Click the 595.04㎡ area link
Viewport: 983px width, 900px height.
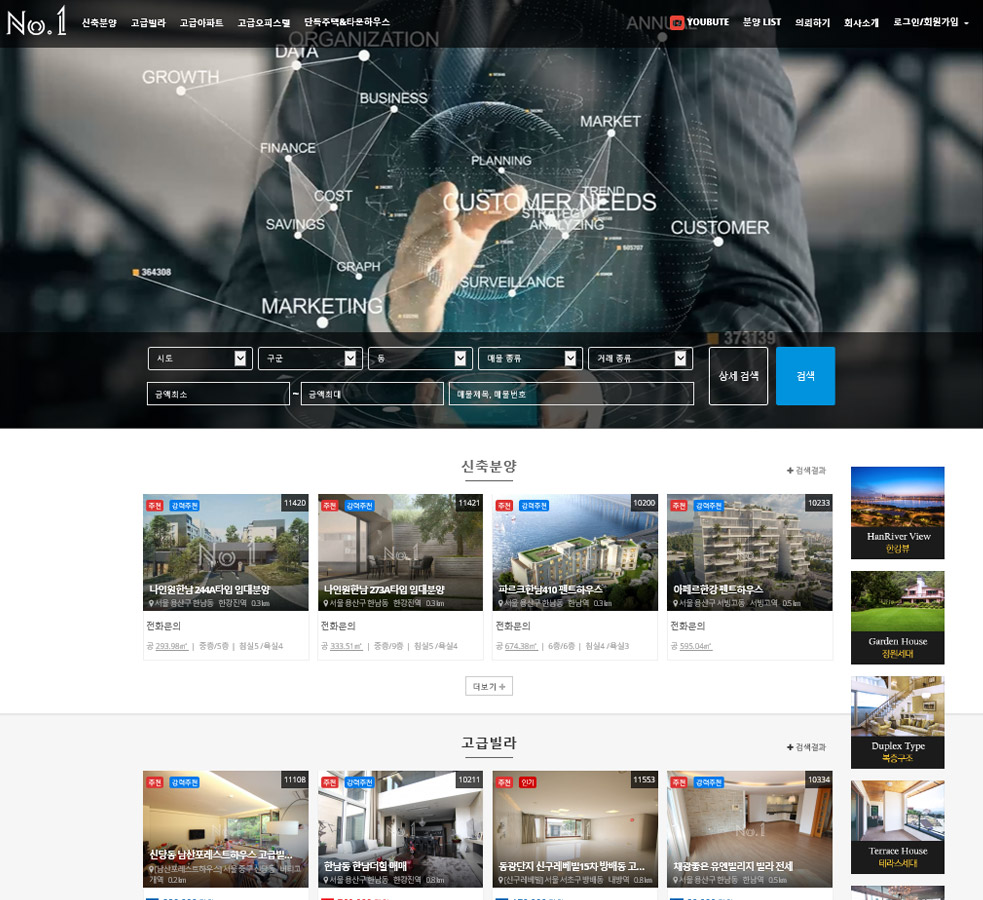click(x=696, y=646)
